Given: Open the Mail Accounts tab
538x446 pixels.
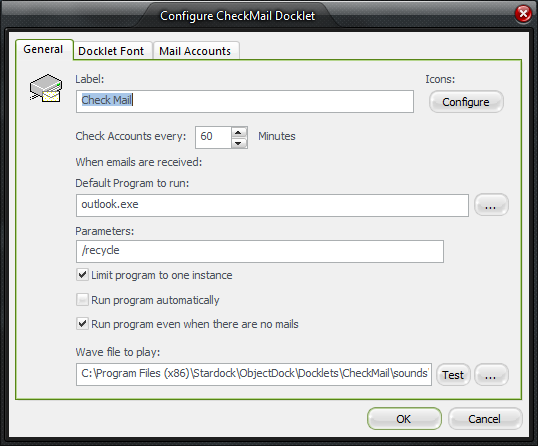Looking at the screenshot, I should pyautogui.click(x=195, y=51).
